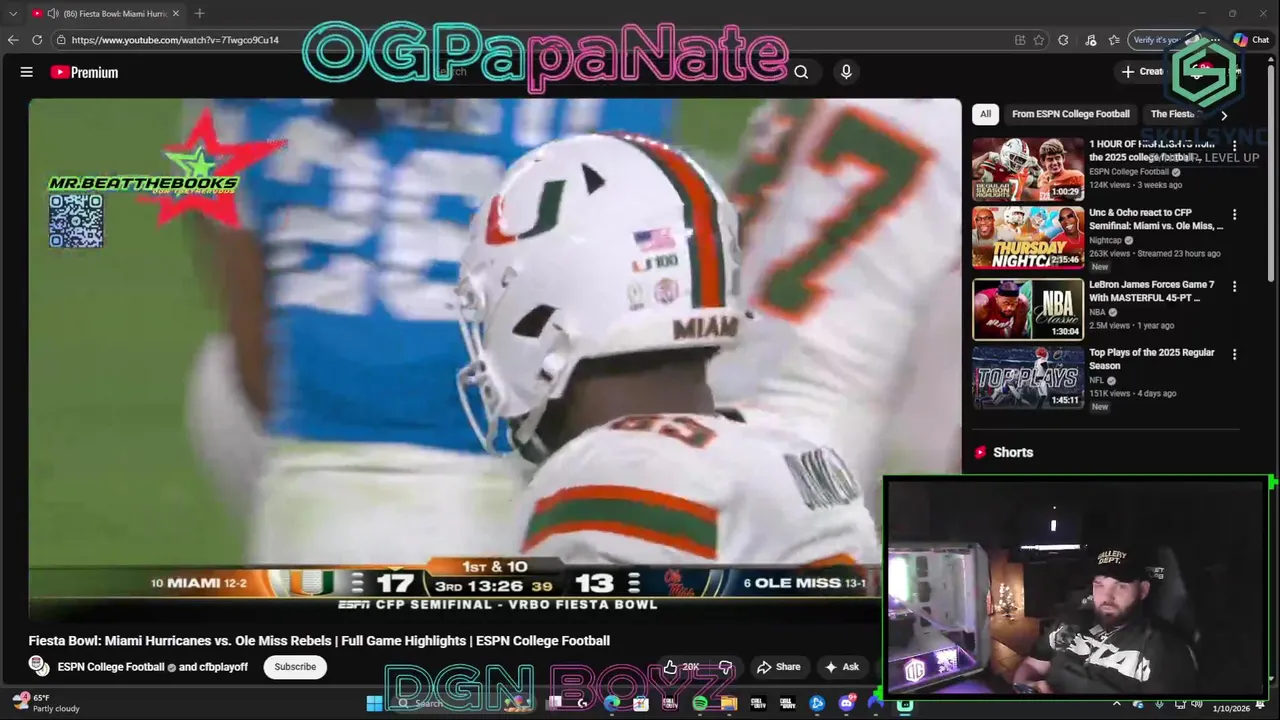Share the Fiesta Bowl video
Viewport: 1280px width, 720px height.
(x=779, y=667)
